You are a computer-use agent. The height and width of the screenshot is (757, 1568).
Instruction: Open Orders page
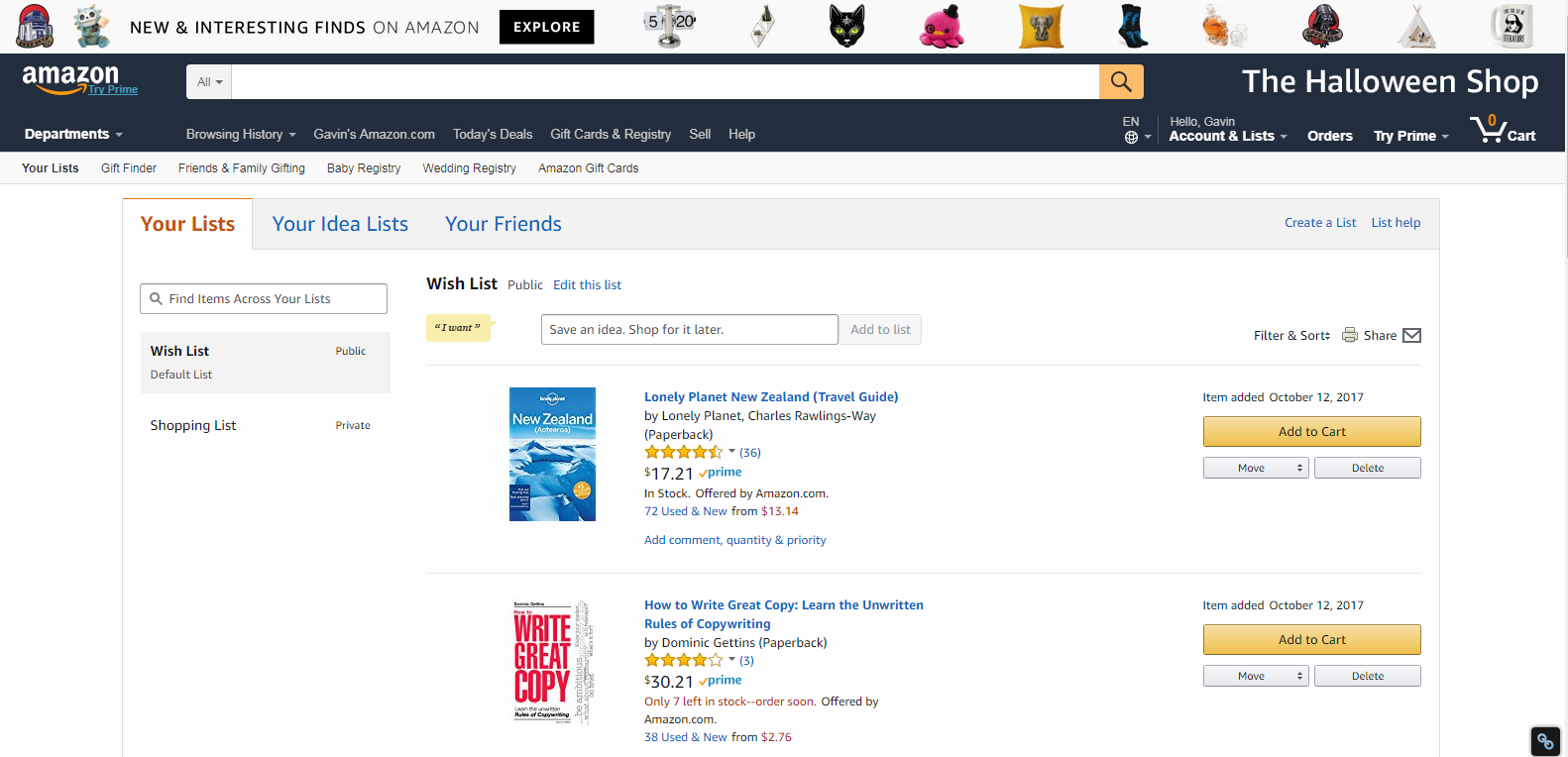(1329, 136)
